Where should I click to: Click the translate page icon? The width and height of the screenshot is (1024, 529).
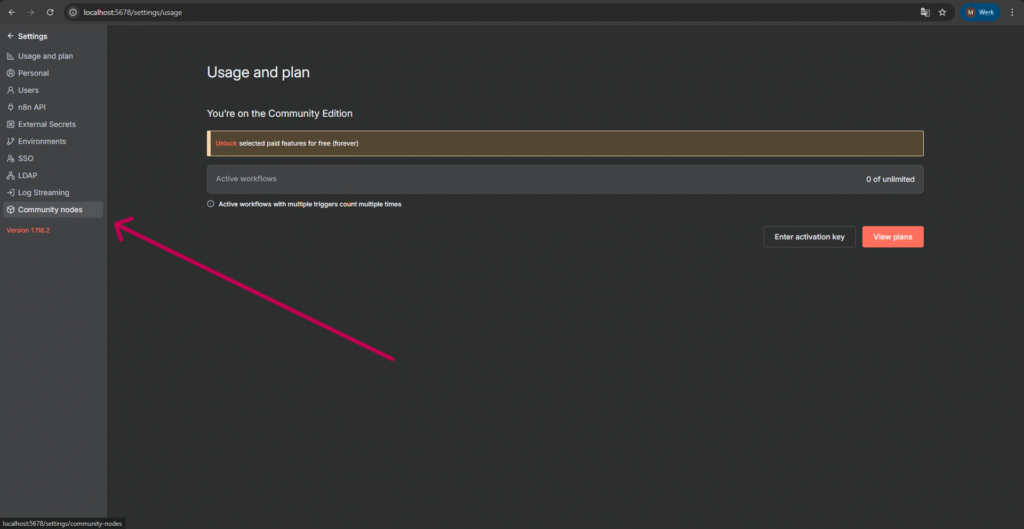pos(925,12)
